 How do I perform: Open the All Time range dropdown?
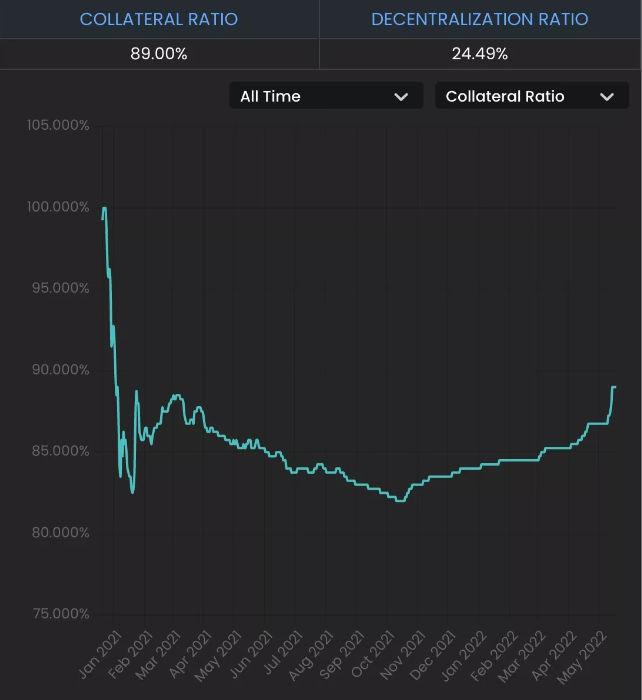pos(326,96)
